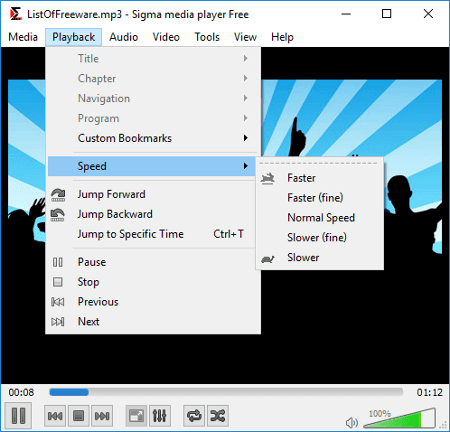Toggle the shuffle random playback button
450x432 pixels.
(218, 416)
